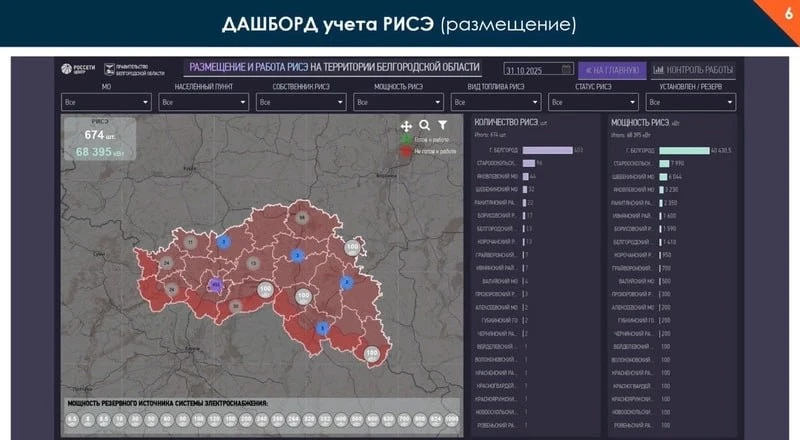Open the map filter funnel icon
800x440 pixels.
pos(441,126)
